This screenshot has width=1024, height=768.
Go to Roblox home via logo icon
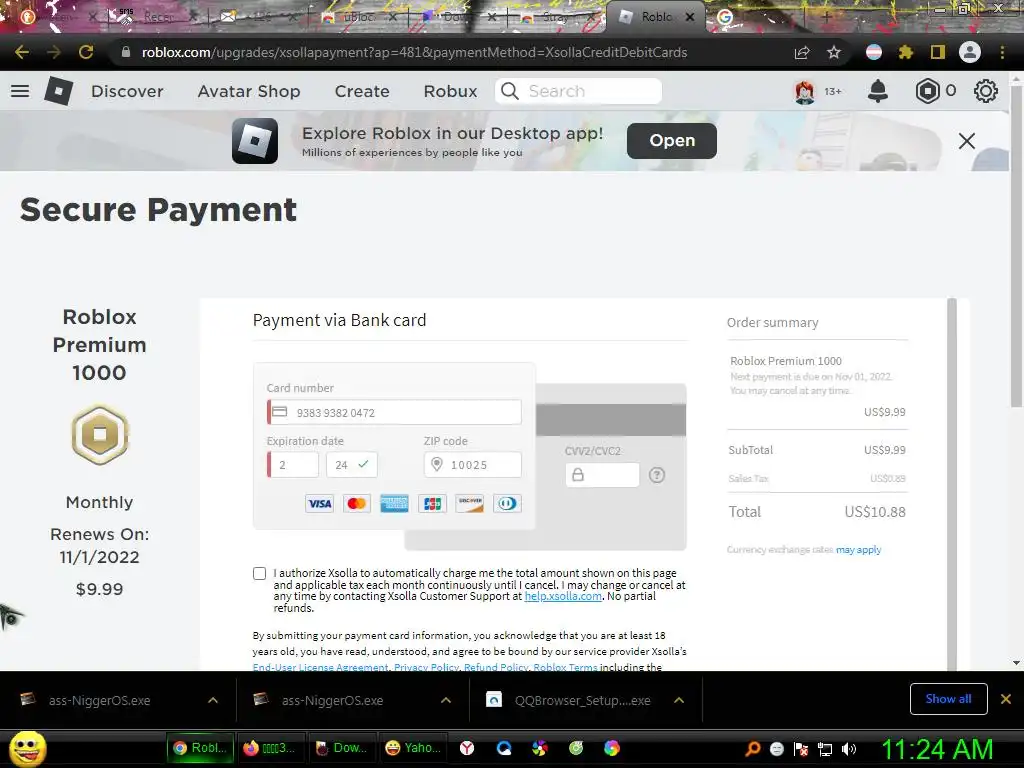[58, 91]
